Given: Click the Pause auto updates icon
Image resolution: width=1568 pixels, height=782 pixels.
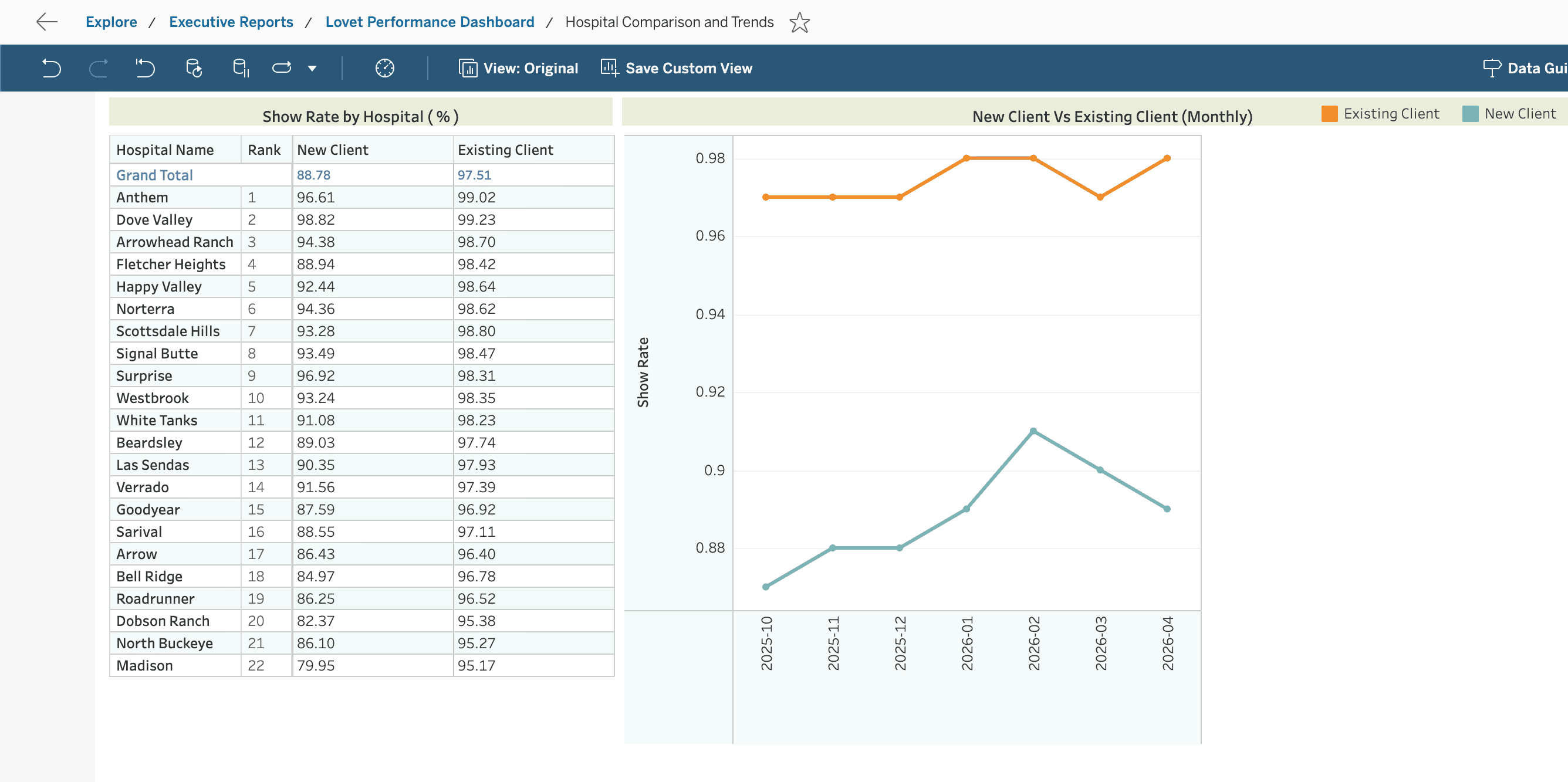Looking at the screenshot, I should [x=241, y=68].
